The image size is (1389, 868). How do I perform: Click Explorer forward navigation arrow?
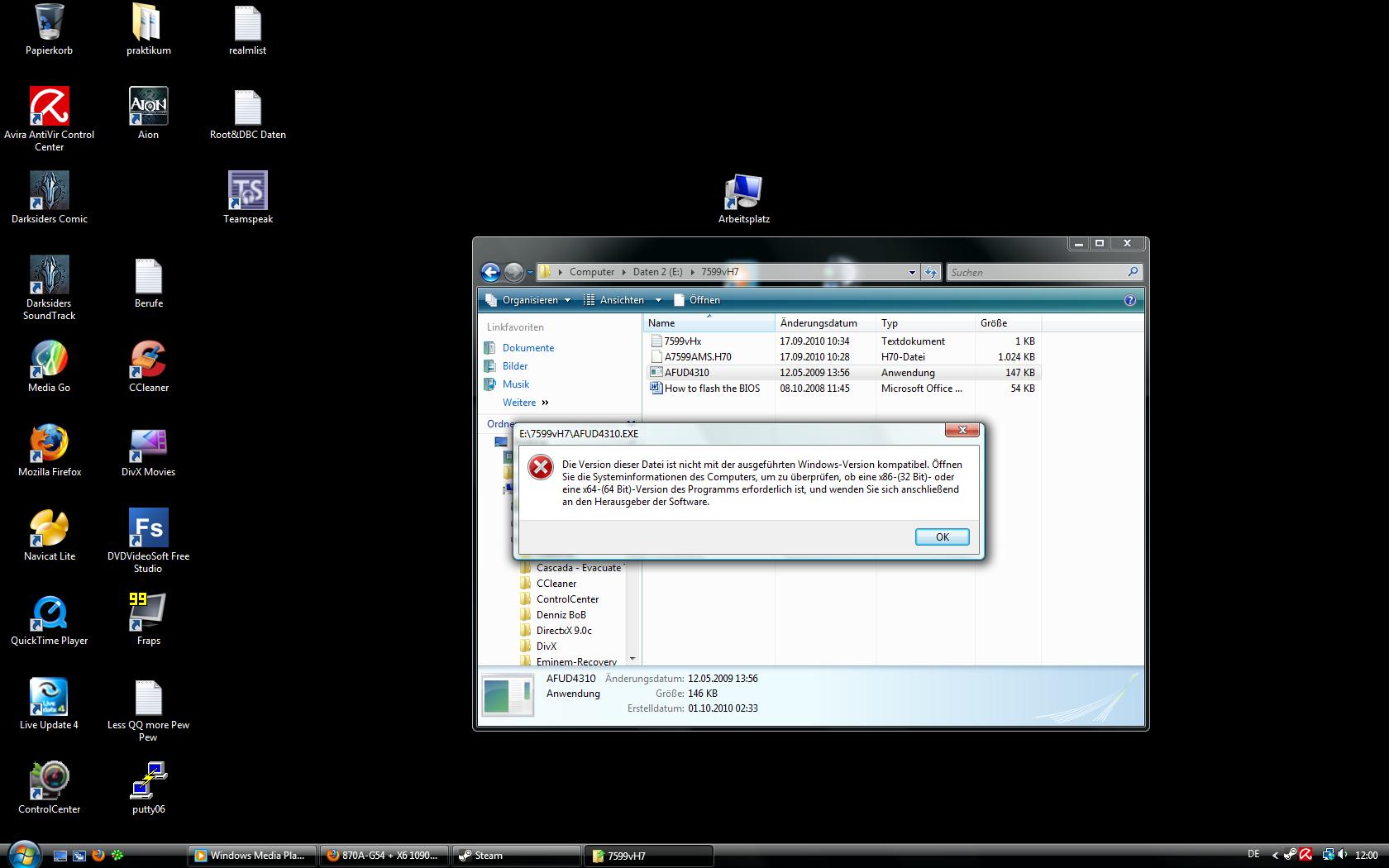tap(513, 272)
